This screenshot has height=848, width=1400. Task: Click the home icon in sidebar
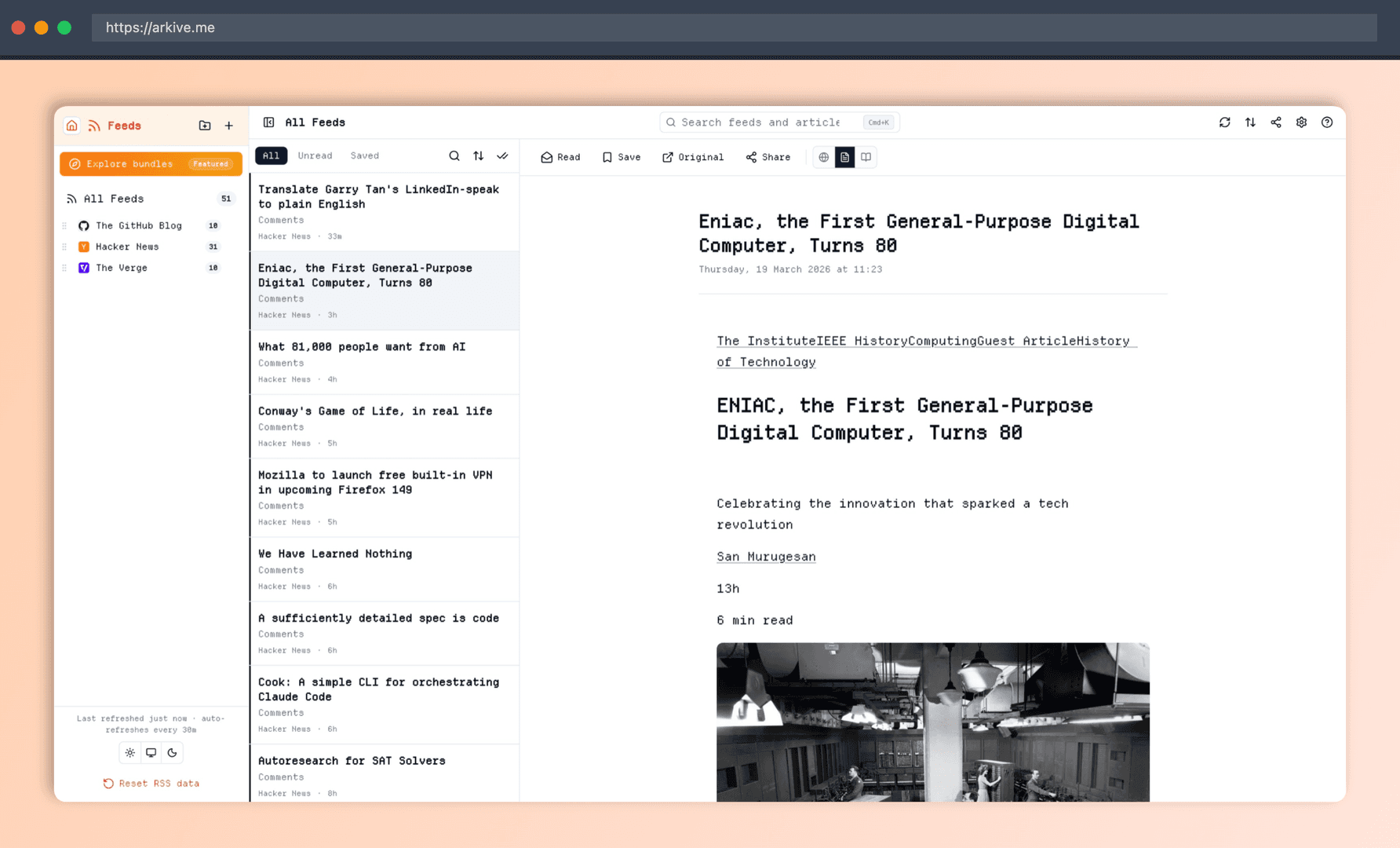point(71,126)
